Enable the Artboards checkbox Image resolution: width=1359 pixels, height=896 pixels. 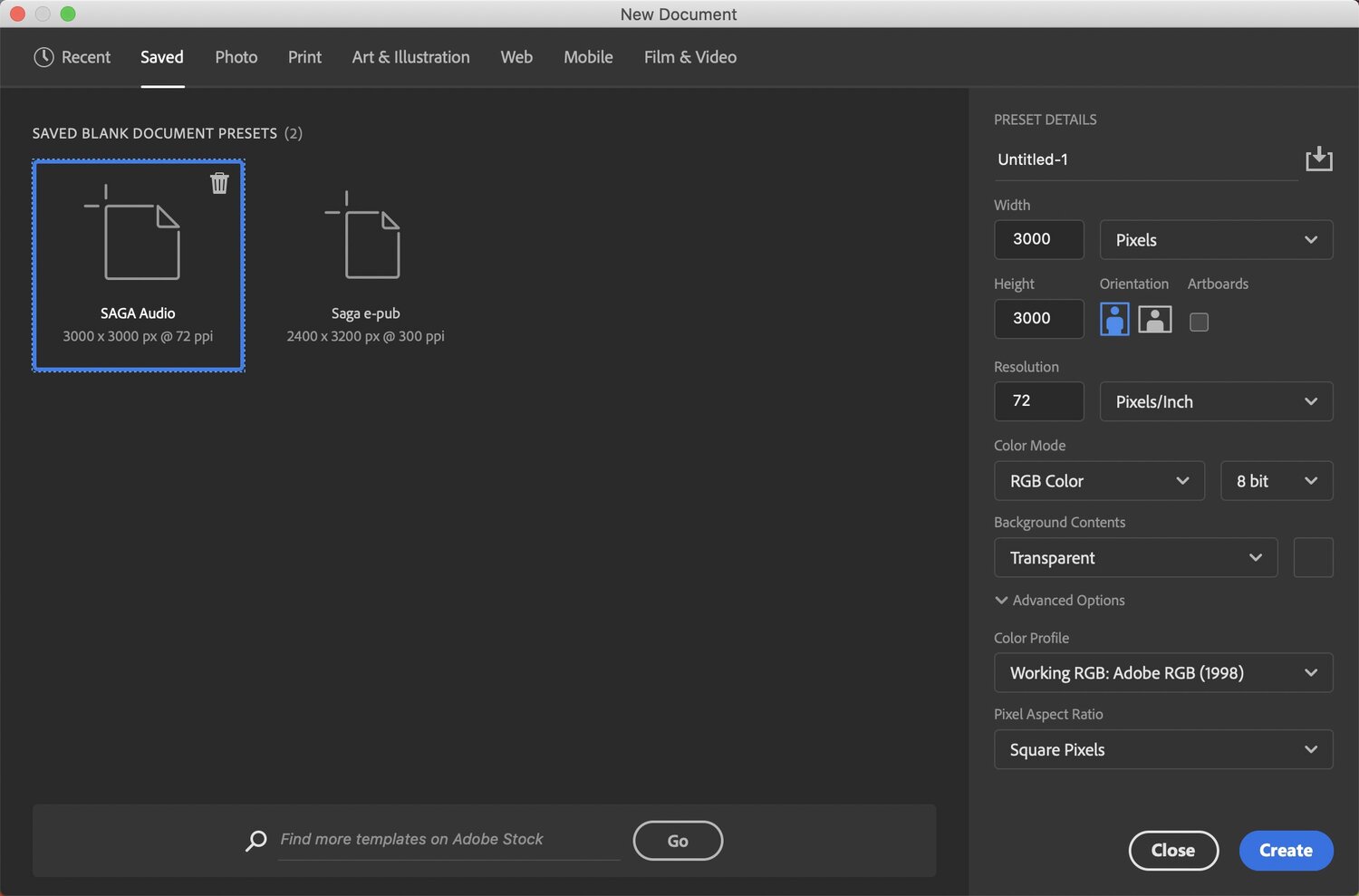pos(1199,322)
